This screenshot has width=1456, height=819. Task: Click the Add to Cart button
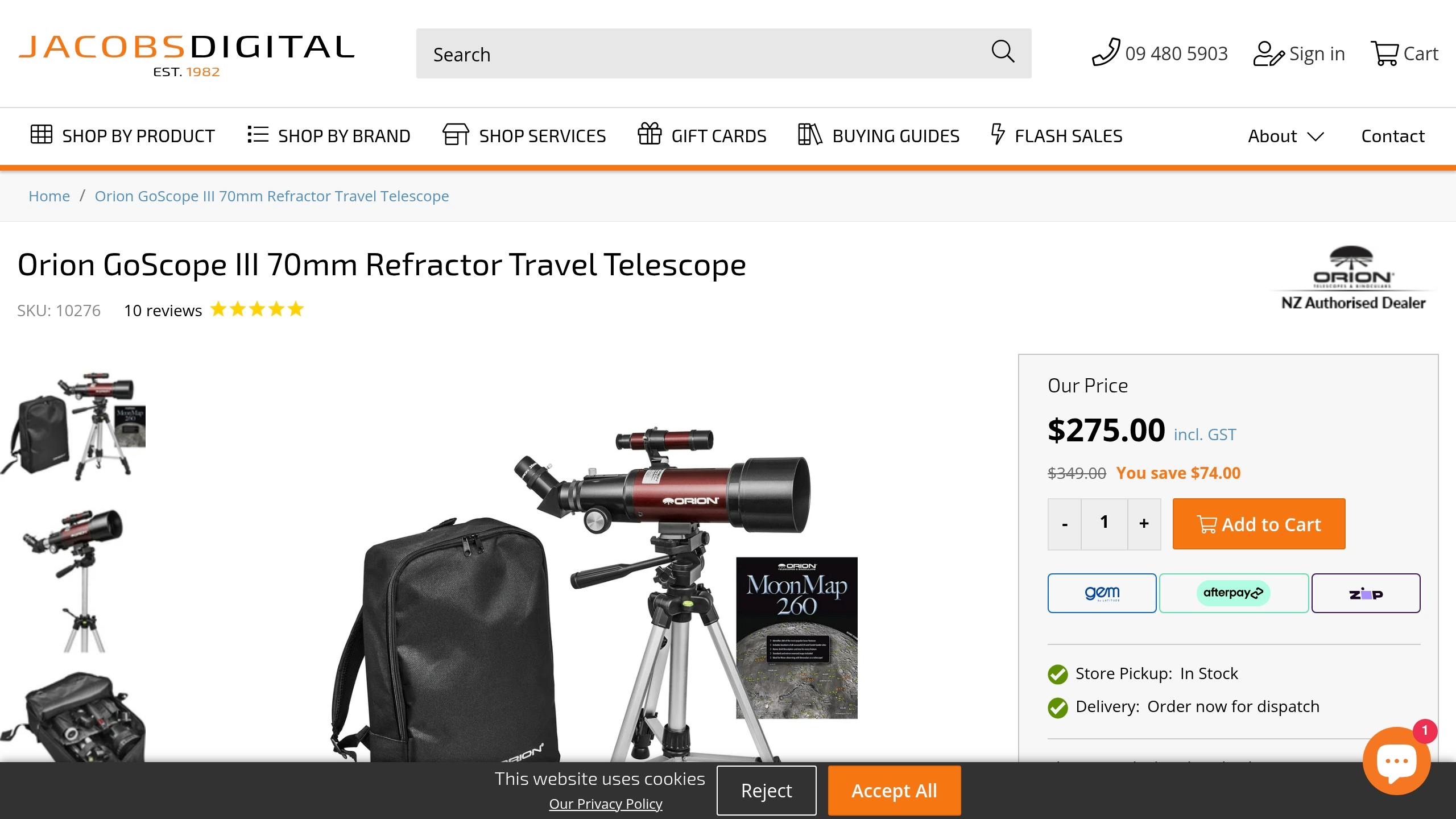pyautogui.click(x=1259, y=524)
